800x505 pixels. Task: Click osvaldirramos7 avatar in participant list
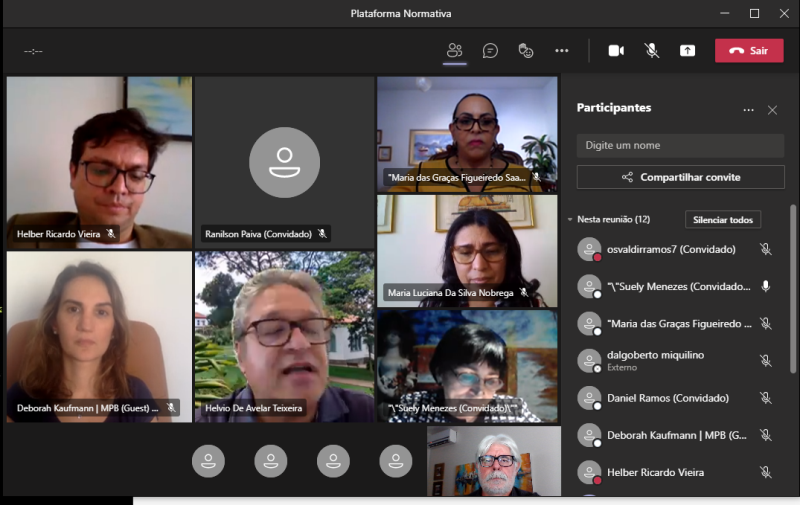click(589, 249)
